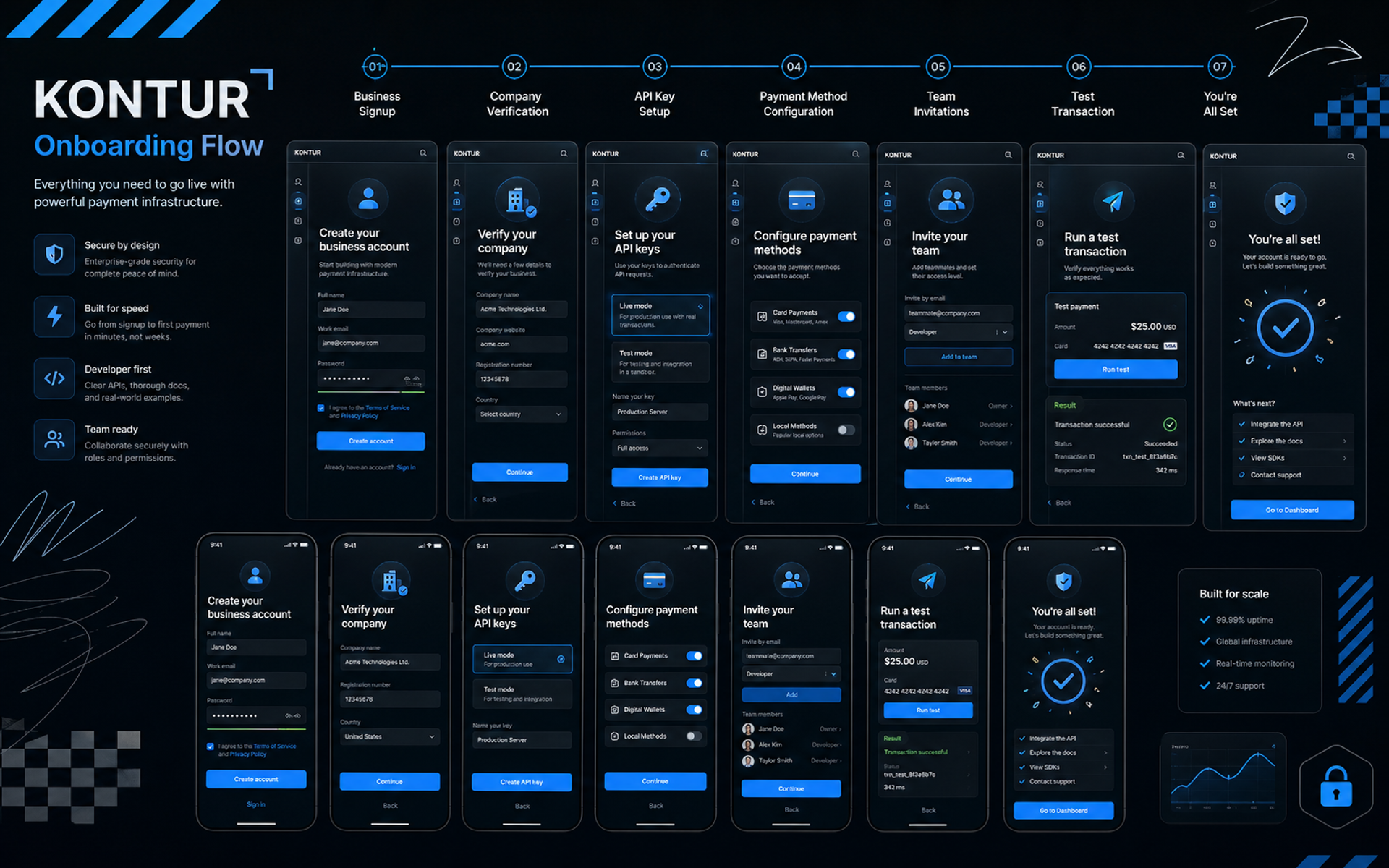Click the padlock hexagon icon at bottom right
1389x868 pixels.
(x=1335, y=786)
